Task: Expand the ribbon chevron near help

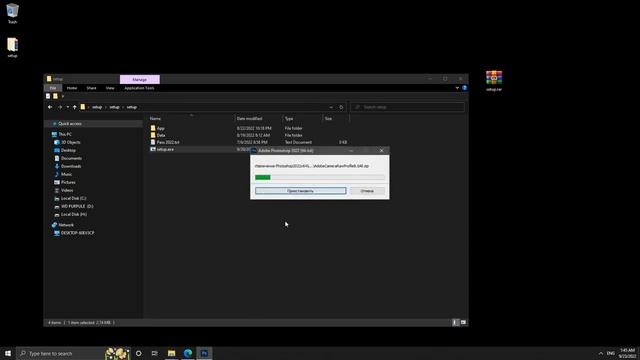Action: click(x=457, y=88)
